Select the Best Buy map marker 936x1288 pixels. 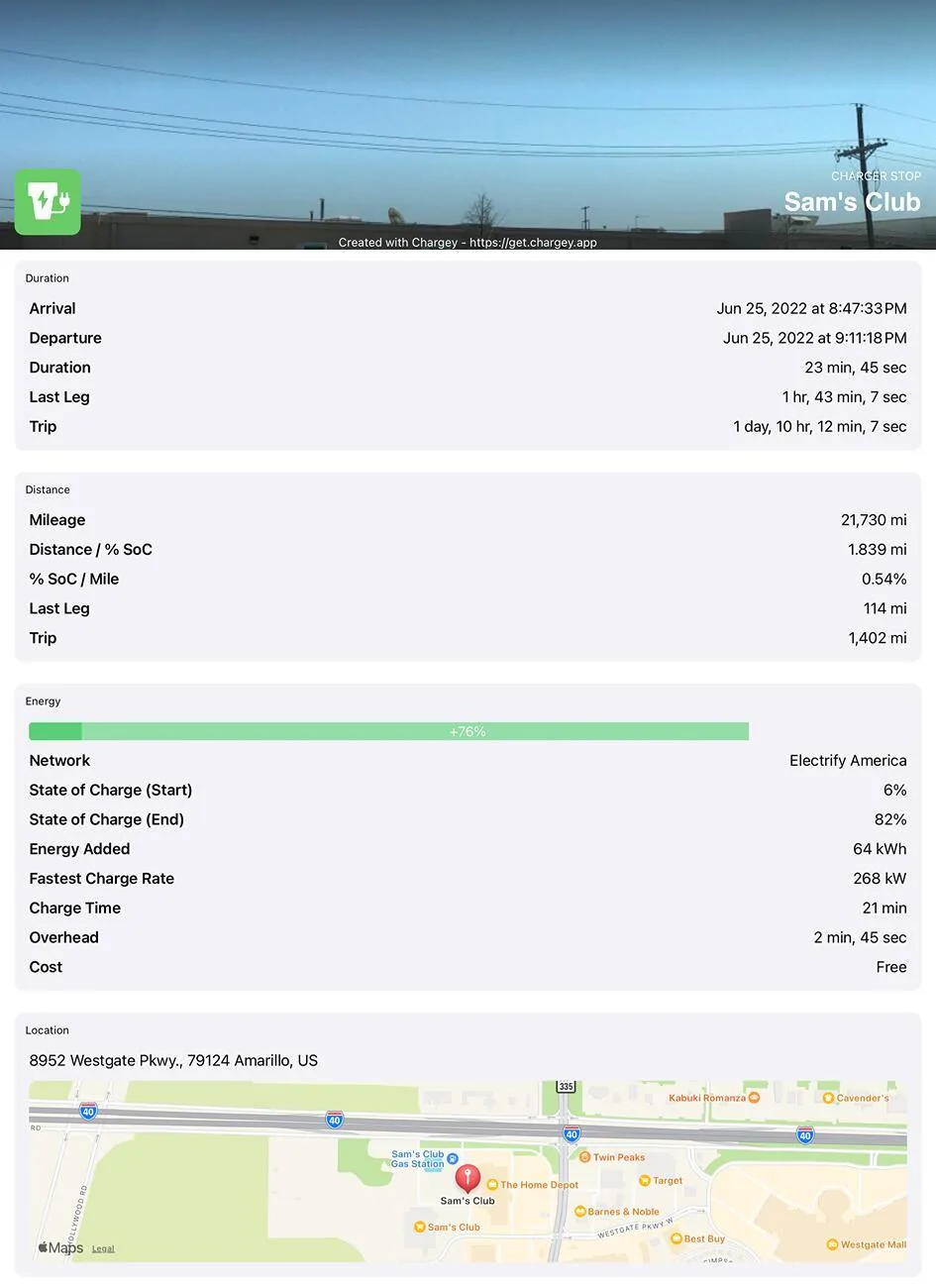(676, 1238)
